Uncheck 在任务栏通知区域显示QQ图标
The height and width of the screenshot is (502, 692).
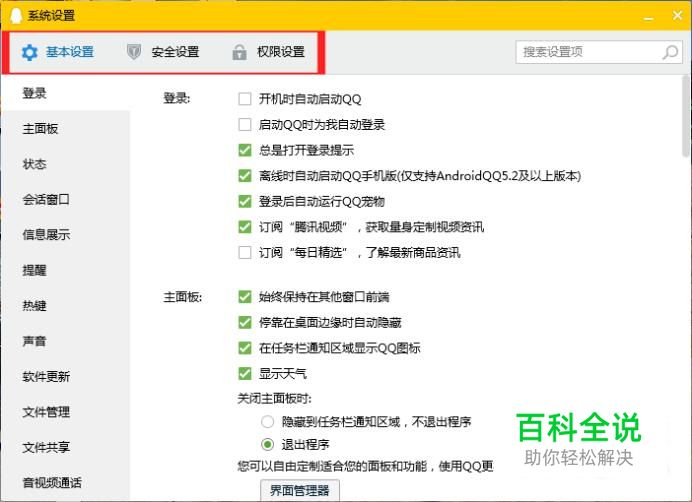tap(244, 348)
